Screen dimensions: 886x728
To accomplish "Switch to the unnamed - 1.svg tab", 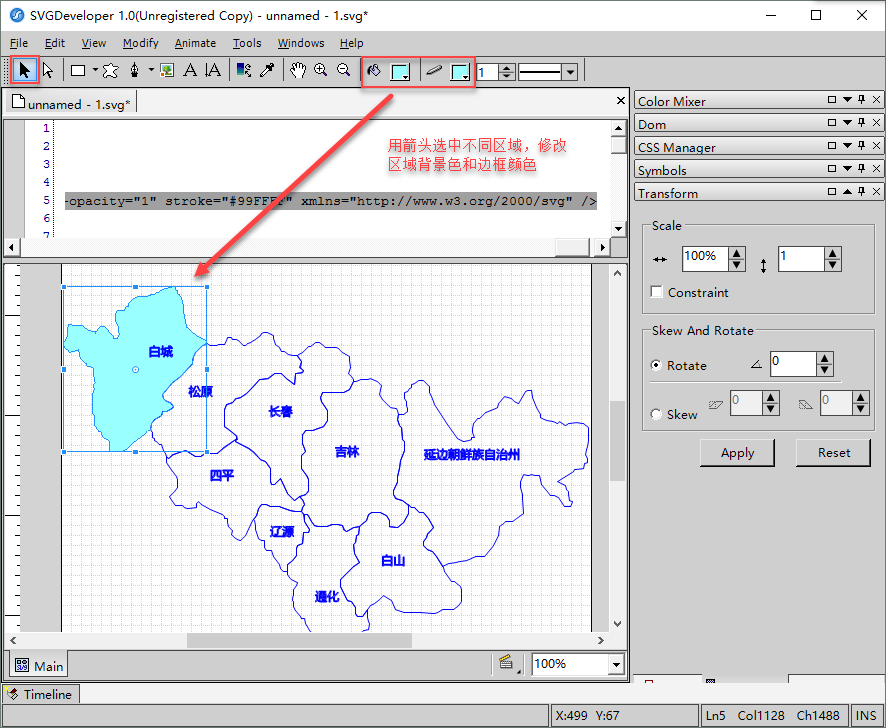I will tap(71, 103).
